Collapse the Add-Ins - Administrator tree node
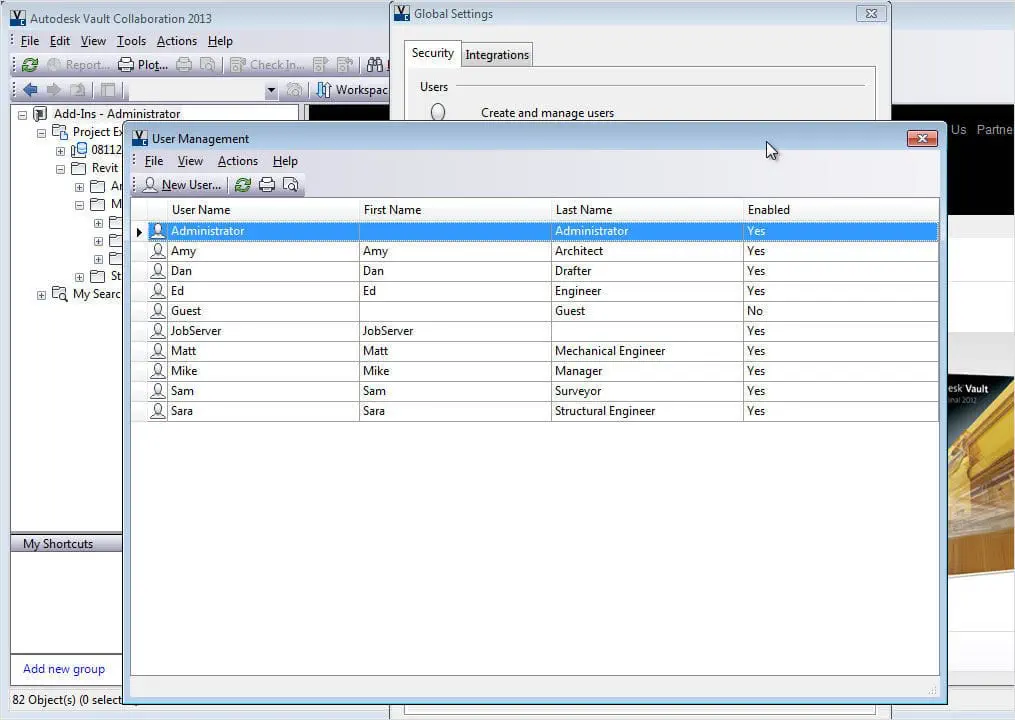The height and width of the screenshot is (720, 1015). point(23,114)
